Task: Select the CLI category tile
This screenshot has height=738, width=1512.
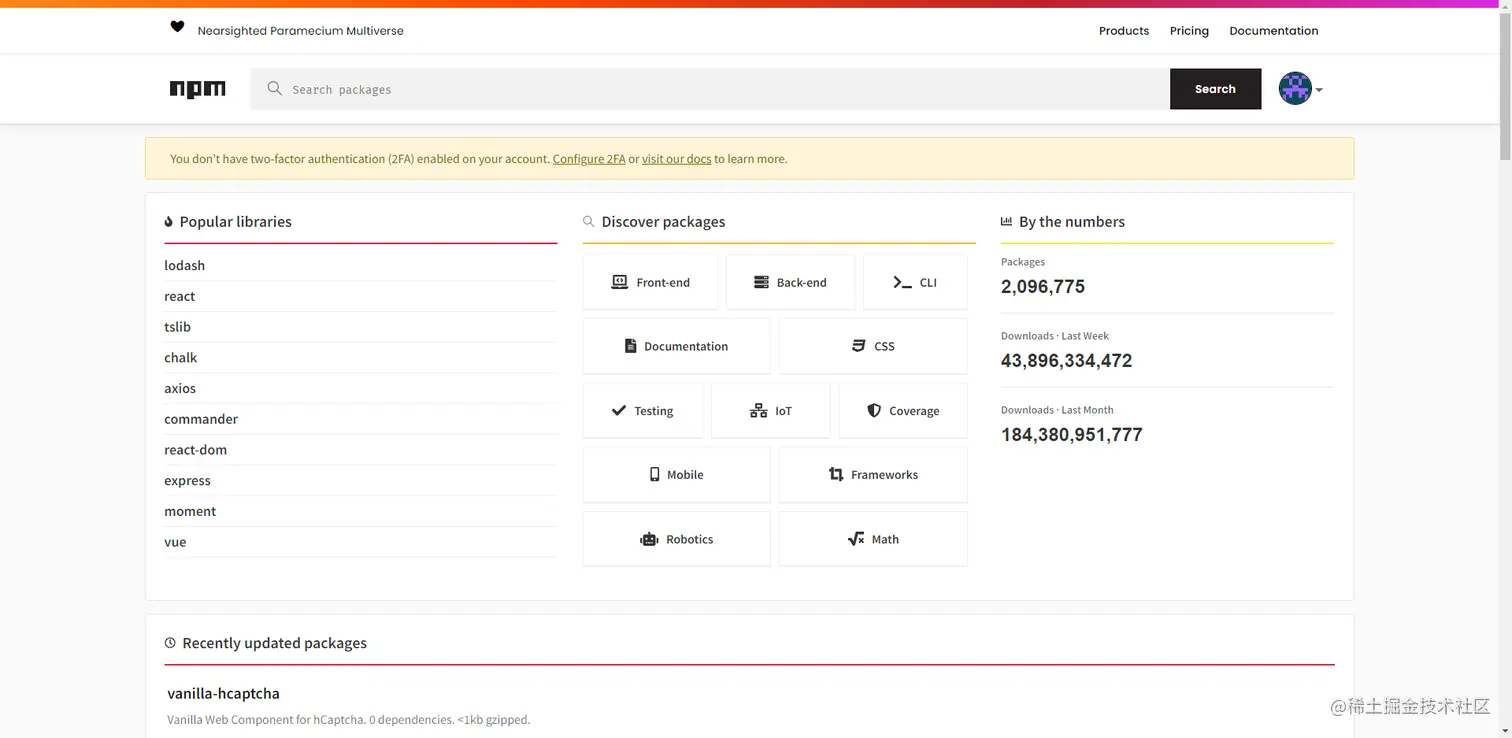Action: pos(915,282)
